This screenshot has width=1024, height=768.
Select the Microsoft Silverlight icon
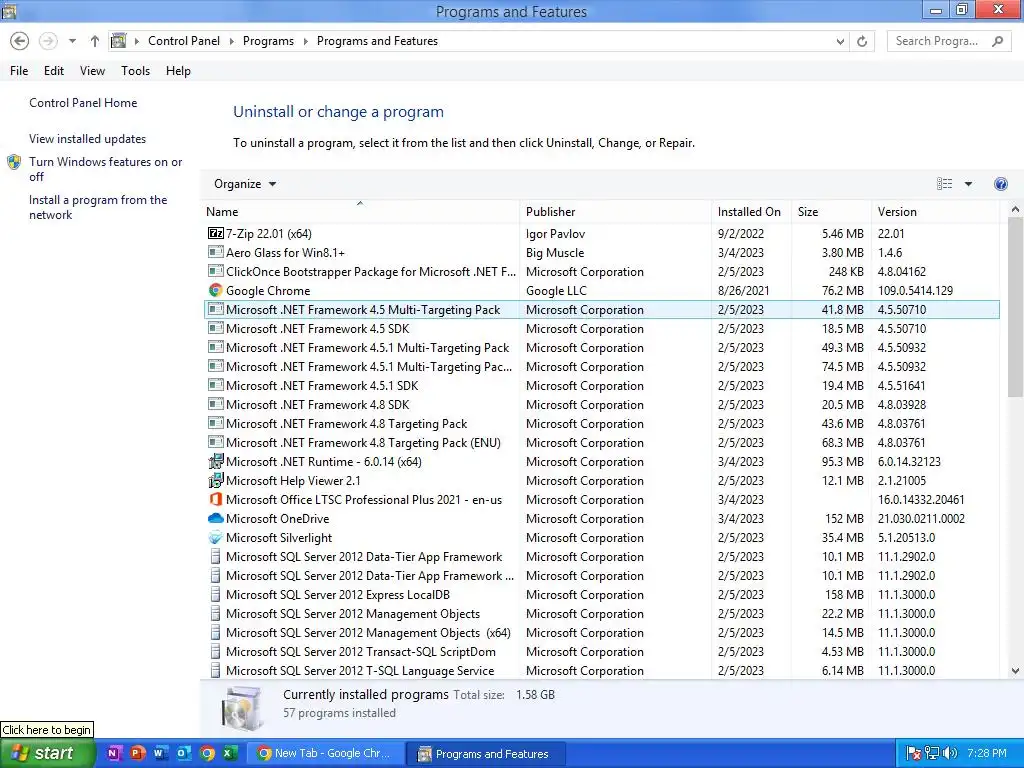(216, 537)
